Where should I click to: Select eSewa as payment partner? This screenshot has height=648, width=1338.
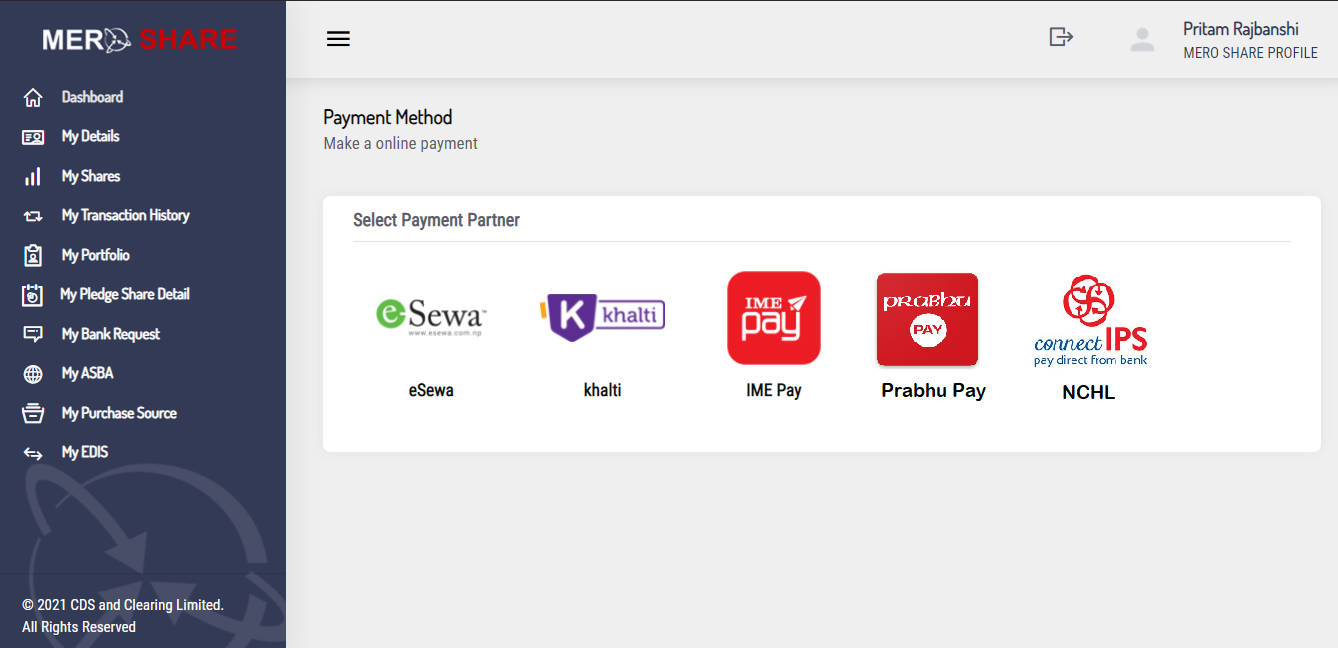pyautogui.click(x=431, y=316)
